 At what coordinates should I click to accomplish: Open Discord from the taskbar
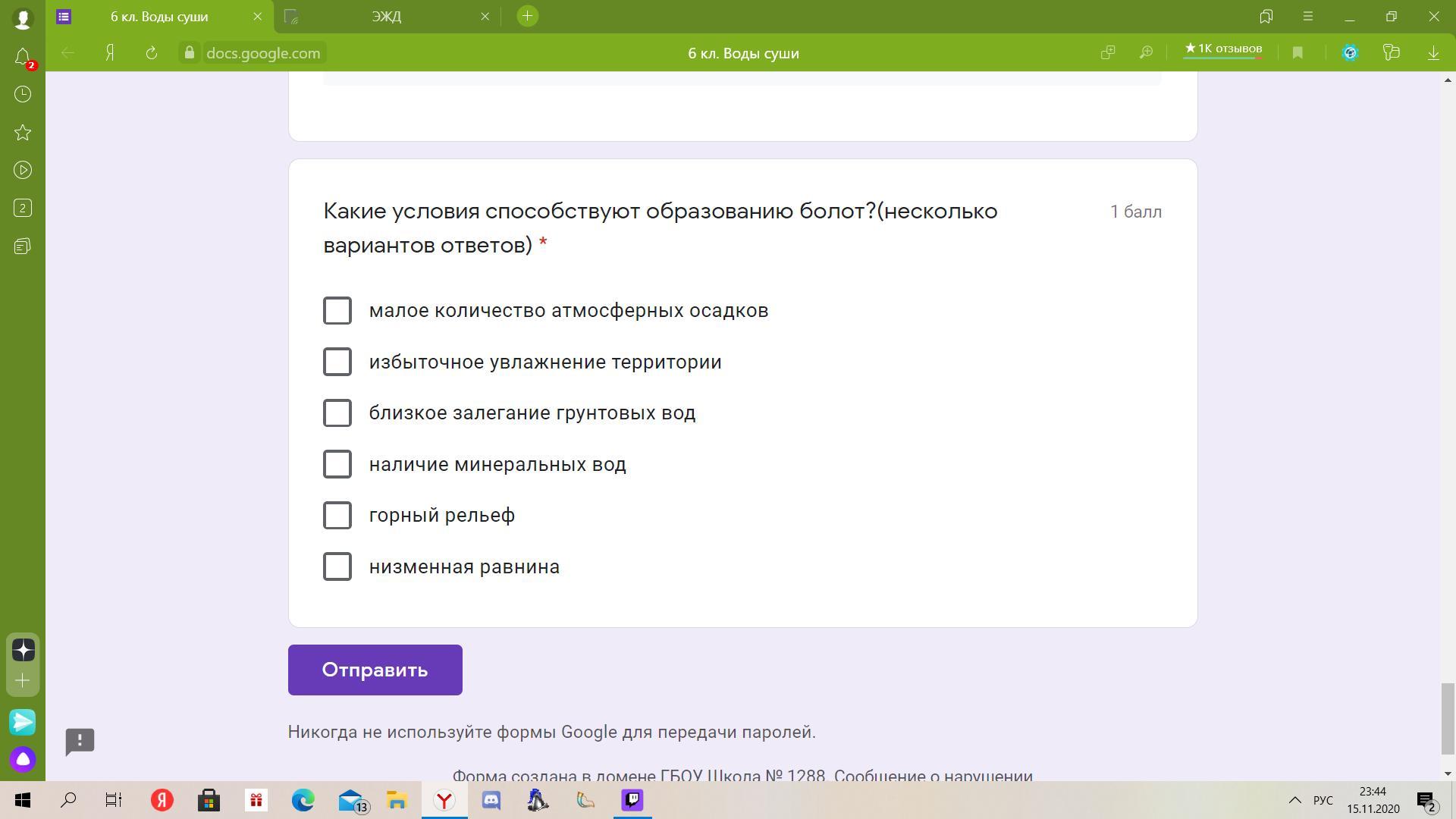(491, 800)
